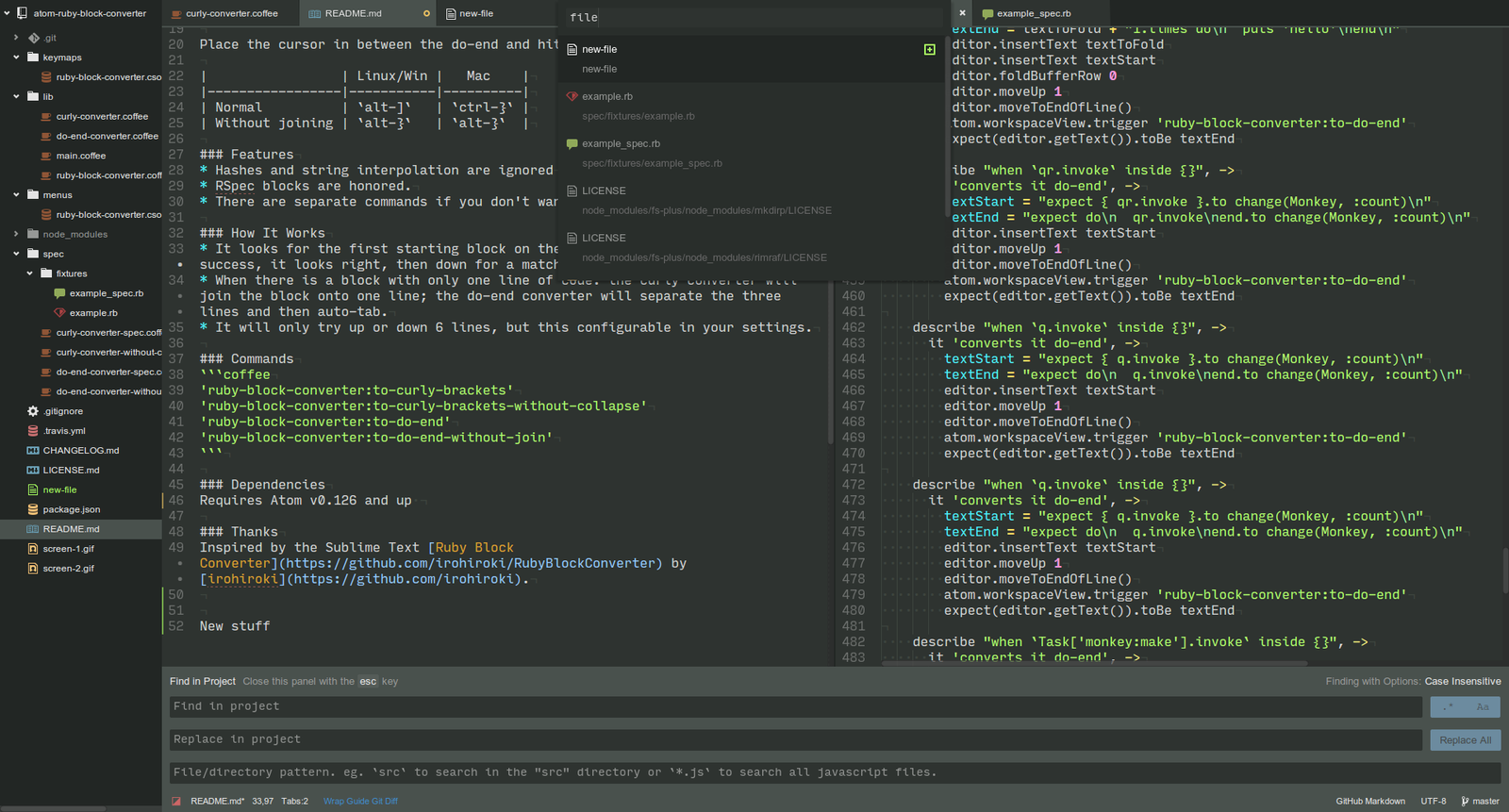This screenshot has width=1509, height=812.
Task: Click the red deprecation icon in status bar
Action: click(x=175, y=802)
